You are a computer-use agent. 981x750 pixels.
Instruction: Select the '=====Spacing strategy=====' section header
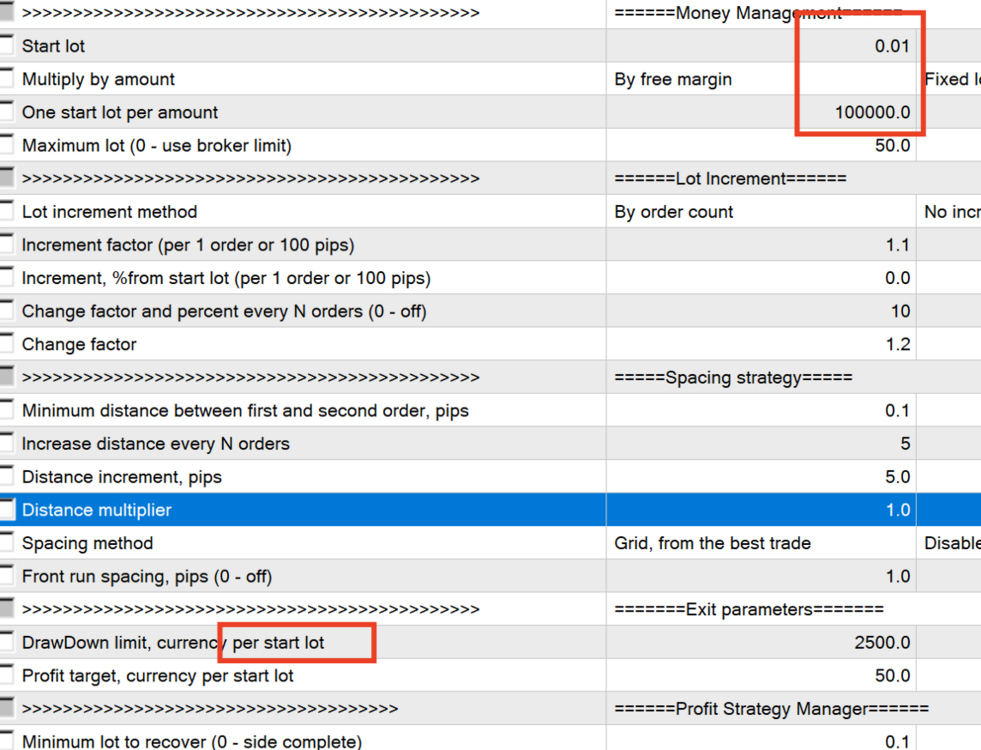point(733,378)
